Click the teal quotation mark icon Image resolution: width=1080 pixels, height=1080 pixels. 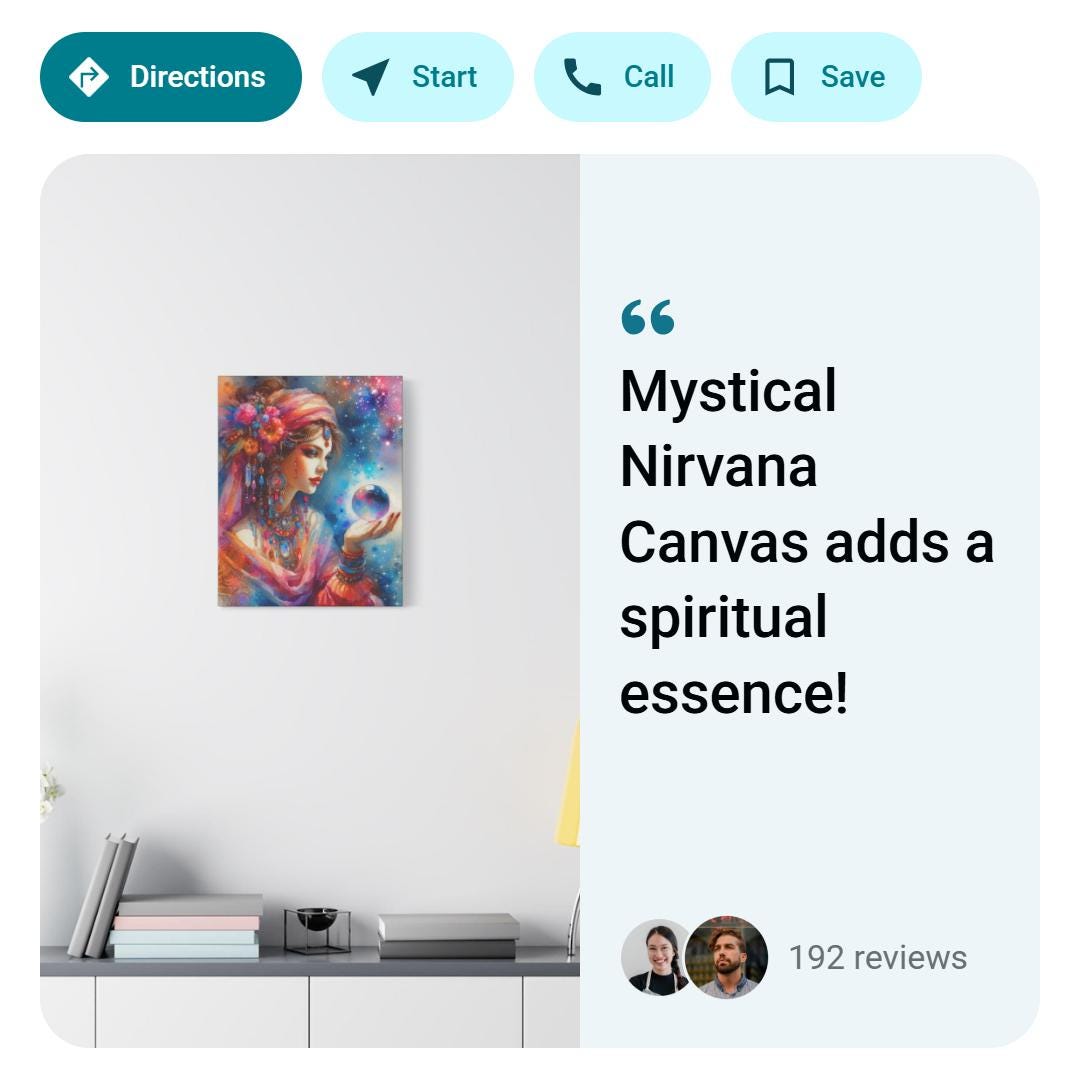[x=647, y=317]
